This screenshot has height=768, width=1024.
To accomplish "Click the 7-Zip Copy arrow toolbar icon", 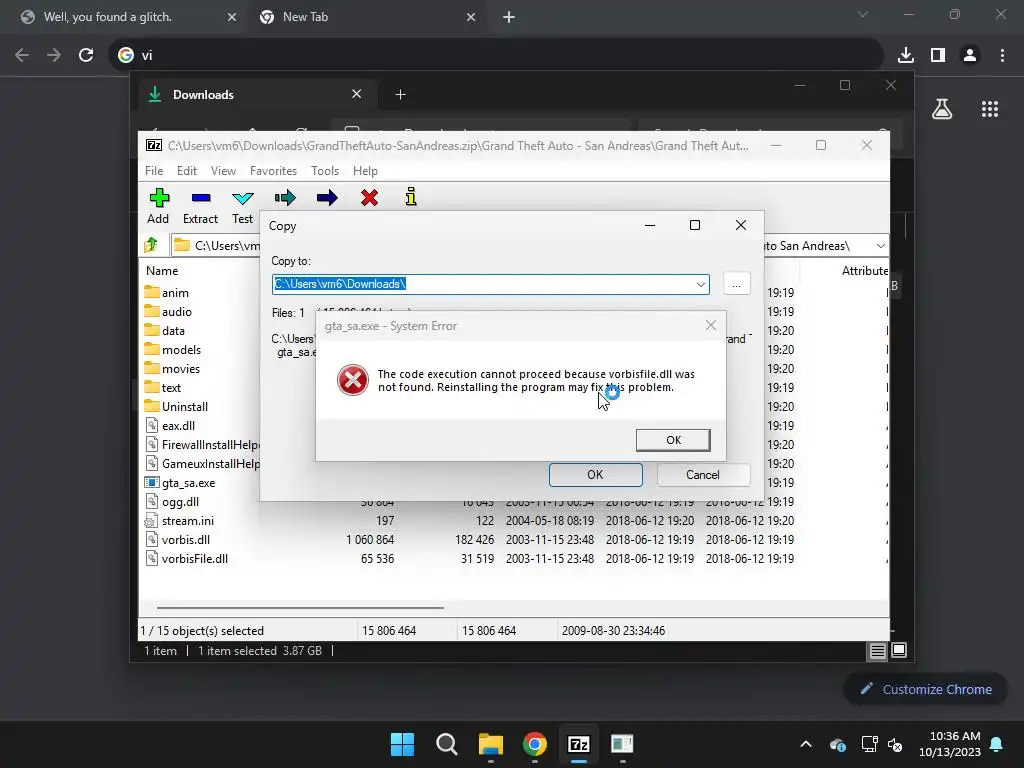I will [285, 198].
